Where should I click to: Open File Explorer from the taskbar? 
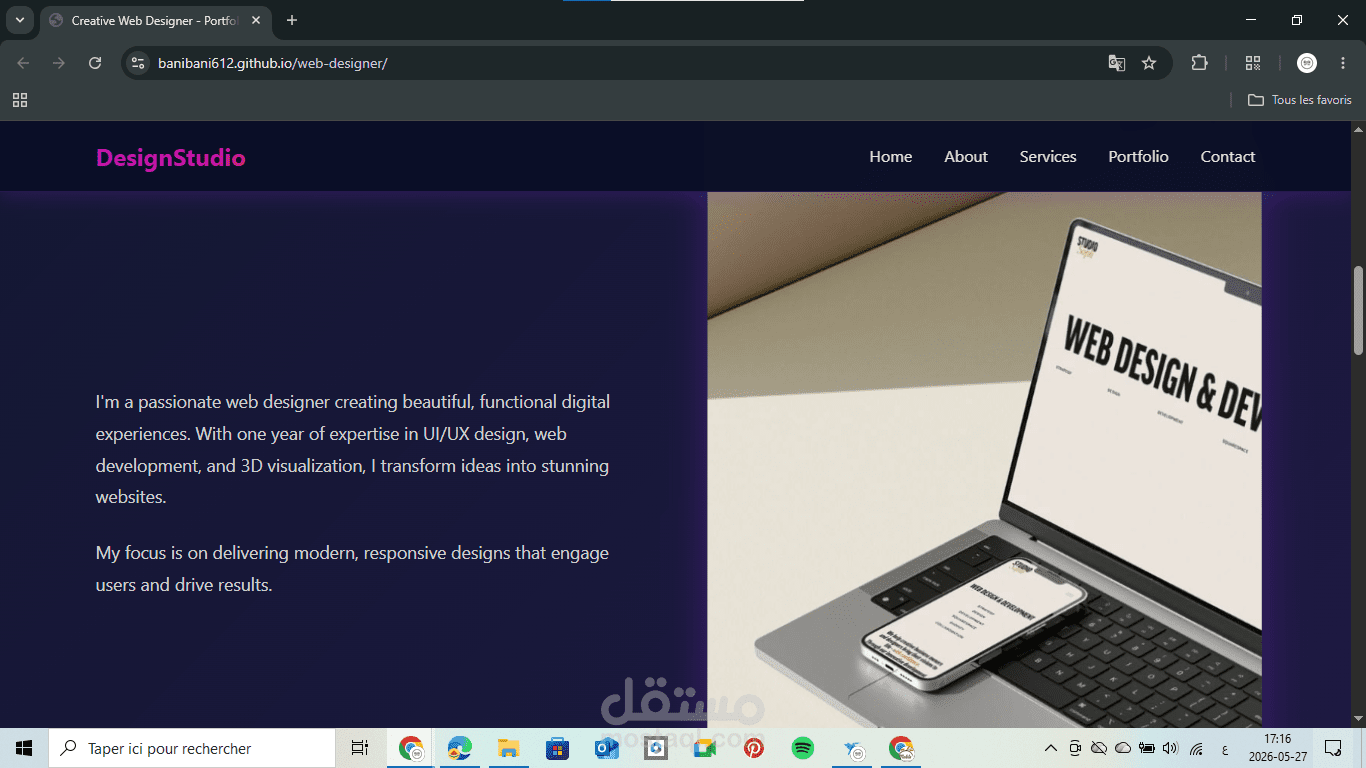point(508,748)
